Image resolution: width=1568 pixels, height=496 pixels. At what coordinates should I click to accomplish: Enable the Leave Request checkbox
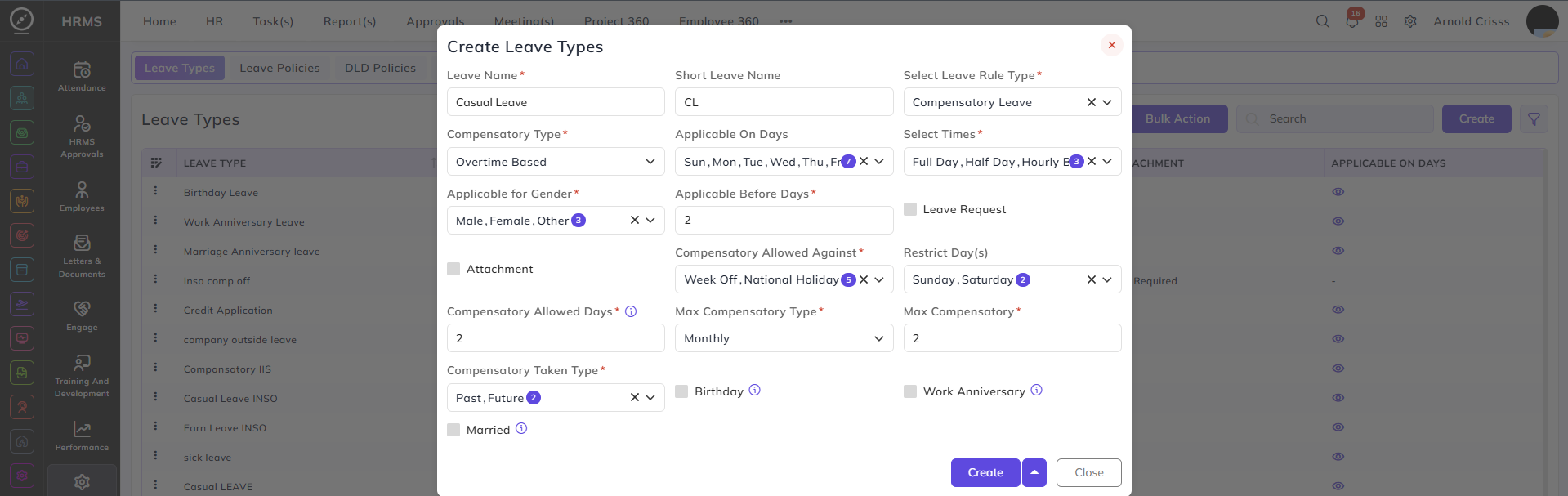coord(910,209)
